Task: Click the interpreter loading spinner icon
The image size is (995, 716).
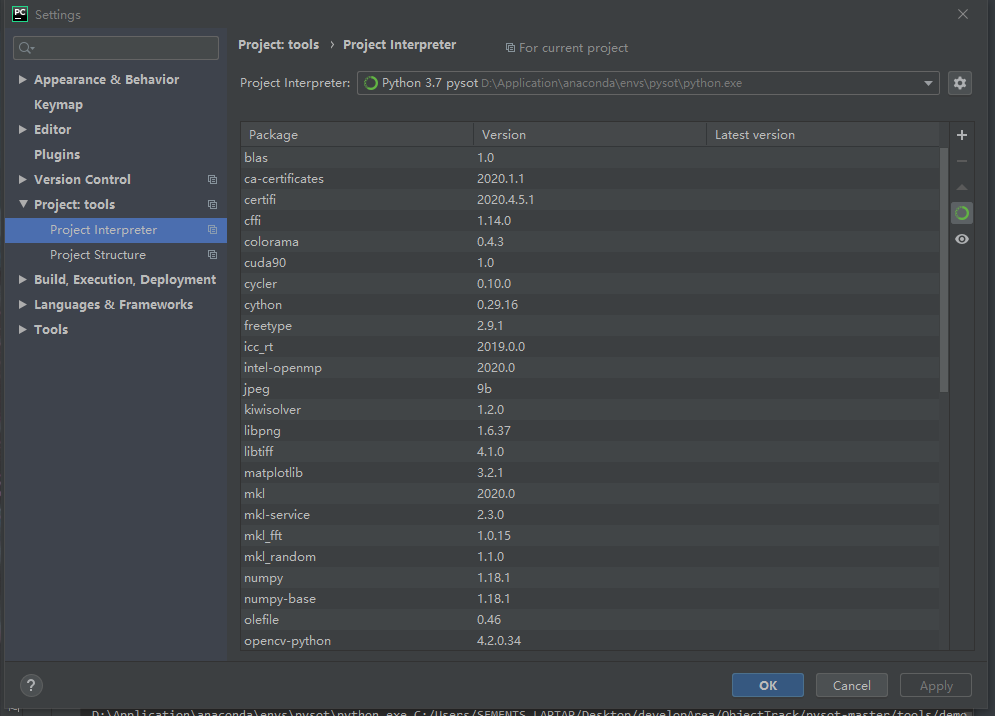Action: point(371,83)
